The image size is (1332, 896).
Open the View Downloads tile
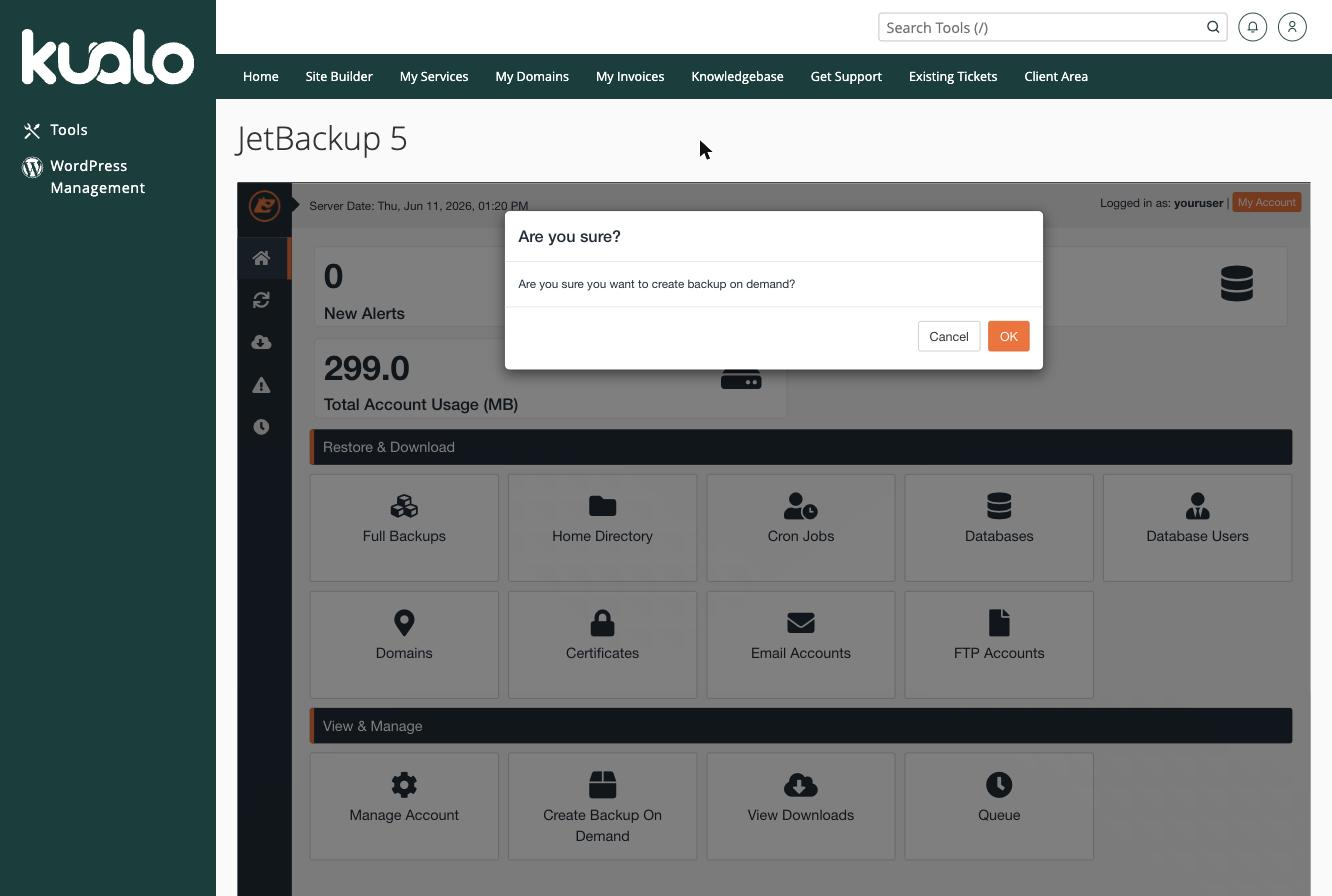click(801, 806)
